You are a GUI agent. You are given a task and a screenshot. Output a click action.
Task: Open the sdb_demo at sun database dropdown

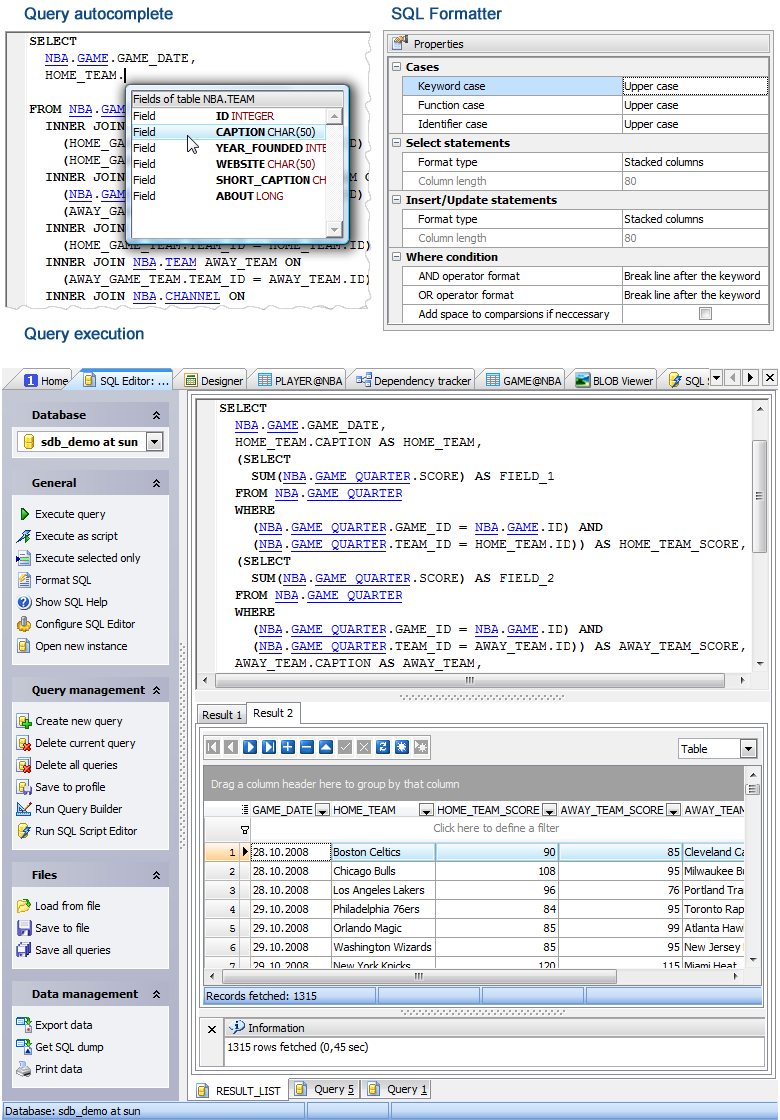tap(154, 442)
